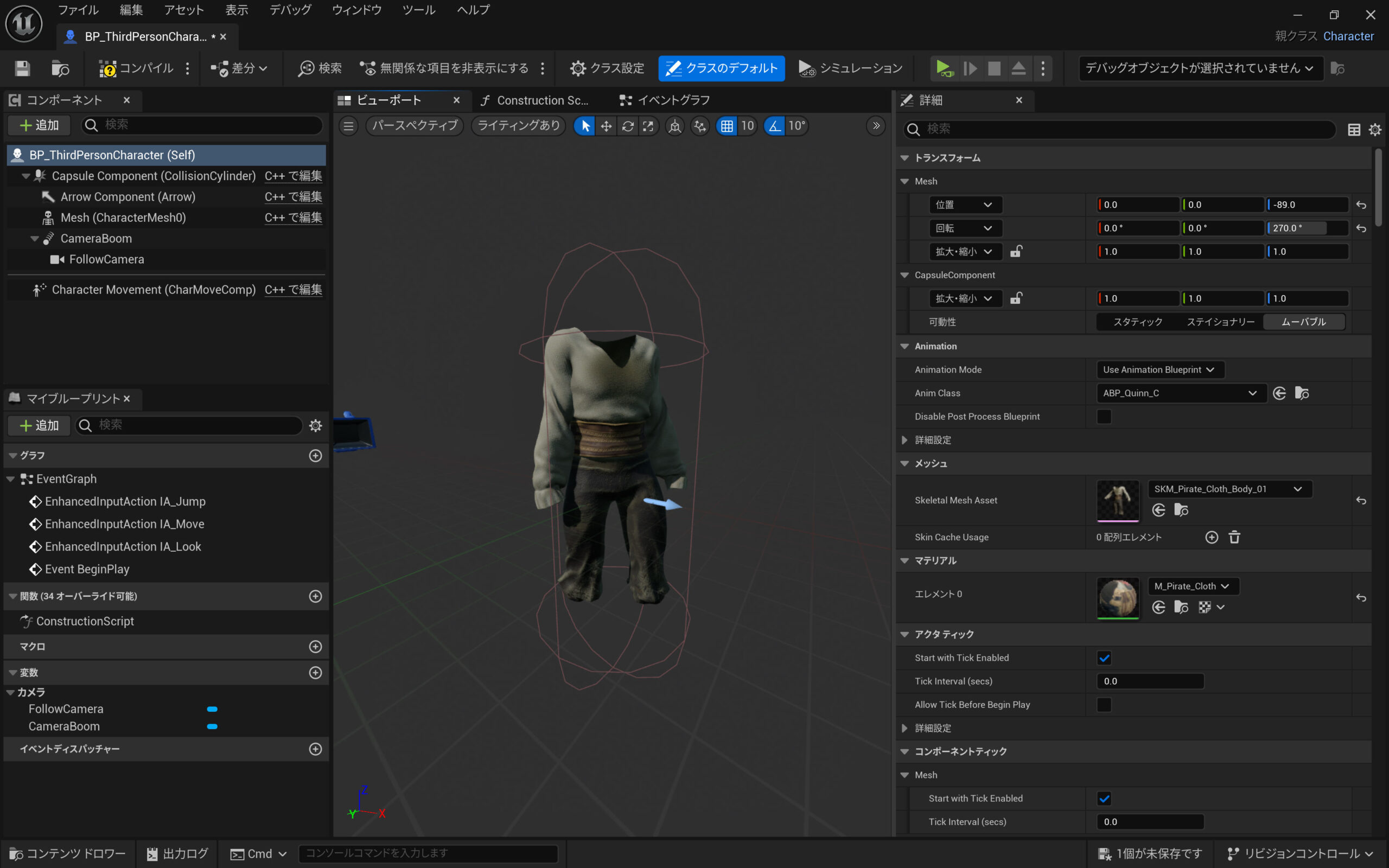Set mobility to スタティック

1137,322
